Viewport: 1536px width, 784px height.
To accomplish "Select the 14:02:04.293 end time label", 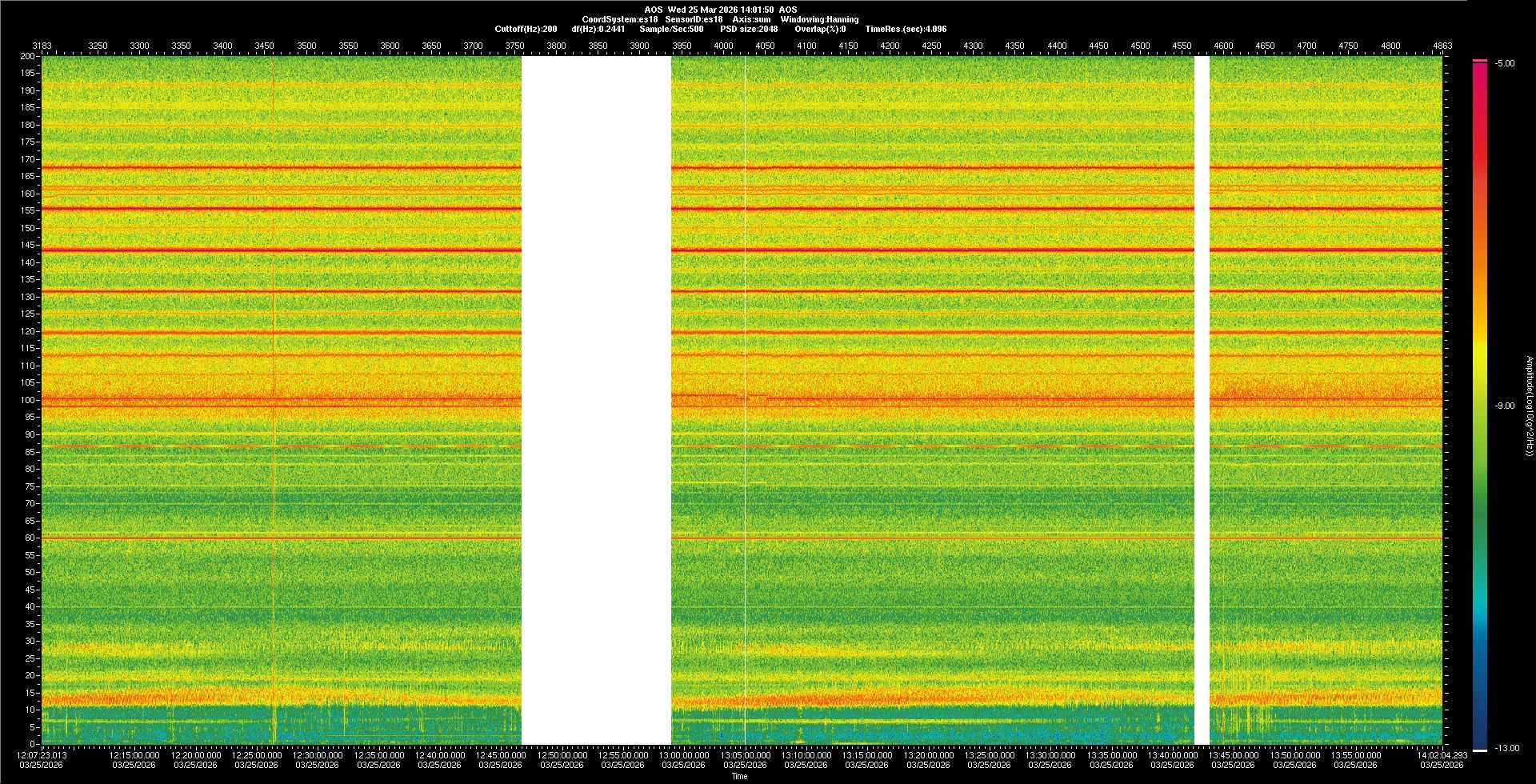I will [x=1442, y=754].
